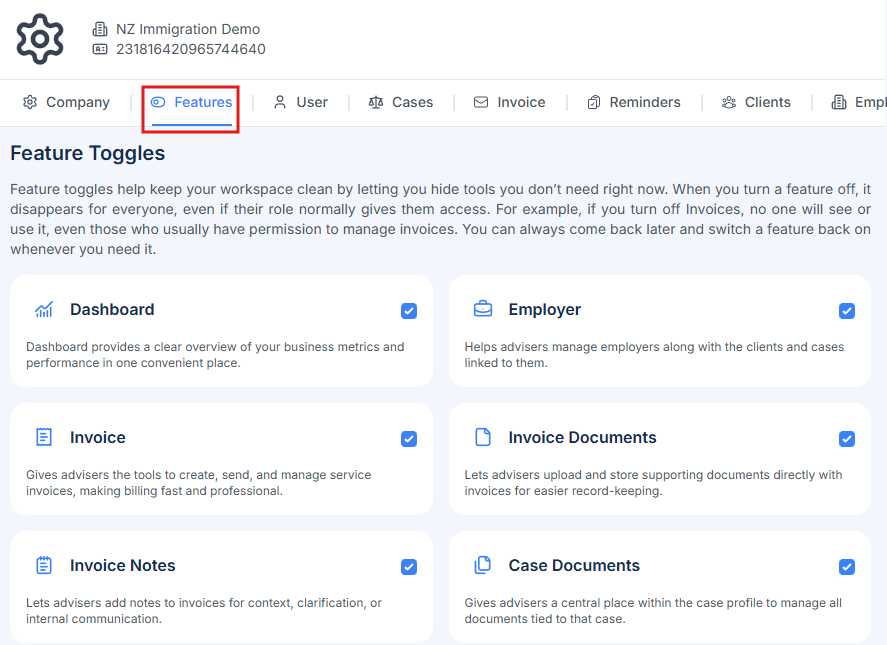Click the Dashboard chart icon
Screen dimensions: 887x645
[x=44, y=310]
